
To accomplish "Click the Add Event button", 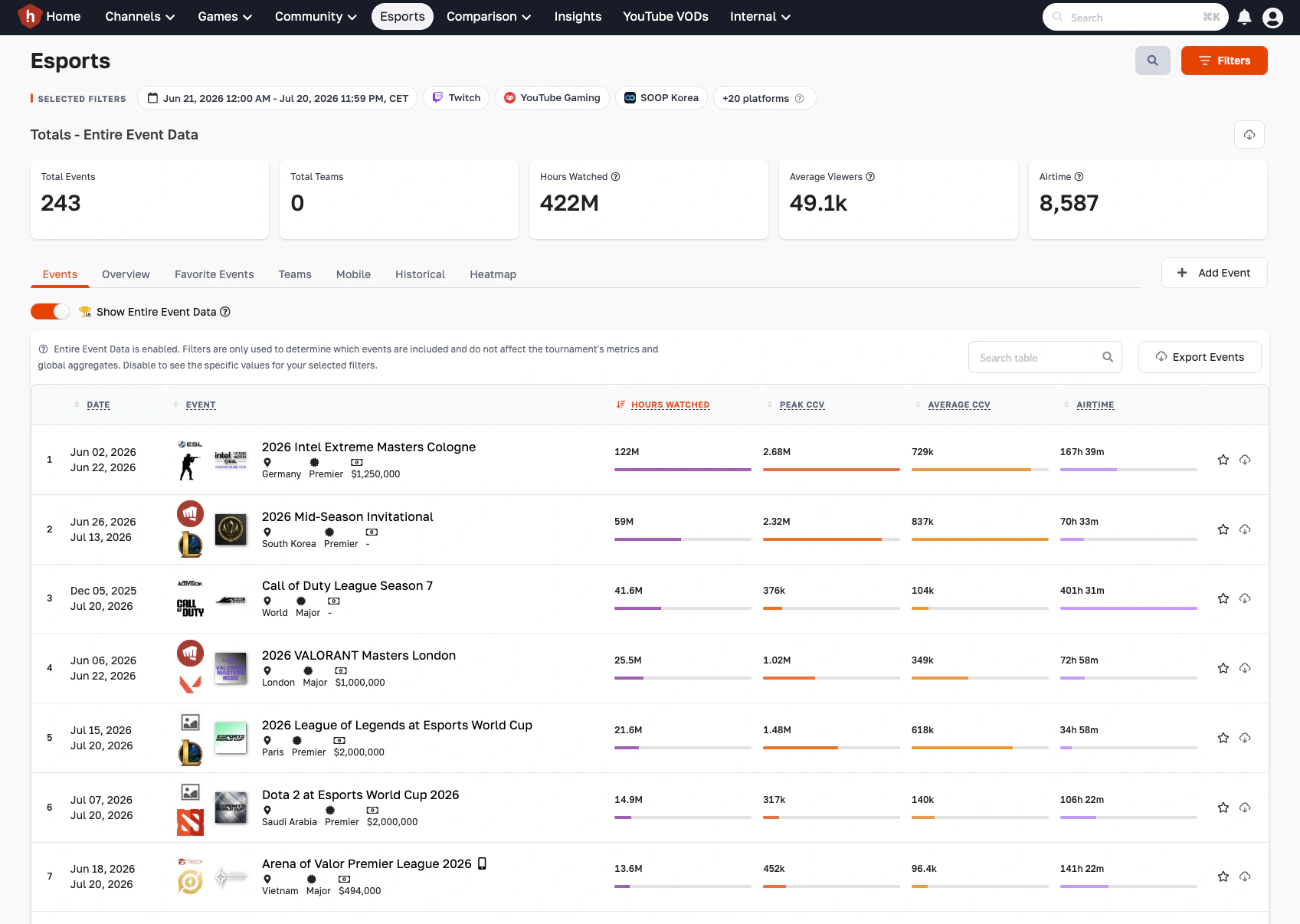I will (1214, 273).
